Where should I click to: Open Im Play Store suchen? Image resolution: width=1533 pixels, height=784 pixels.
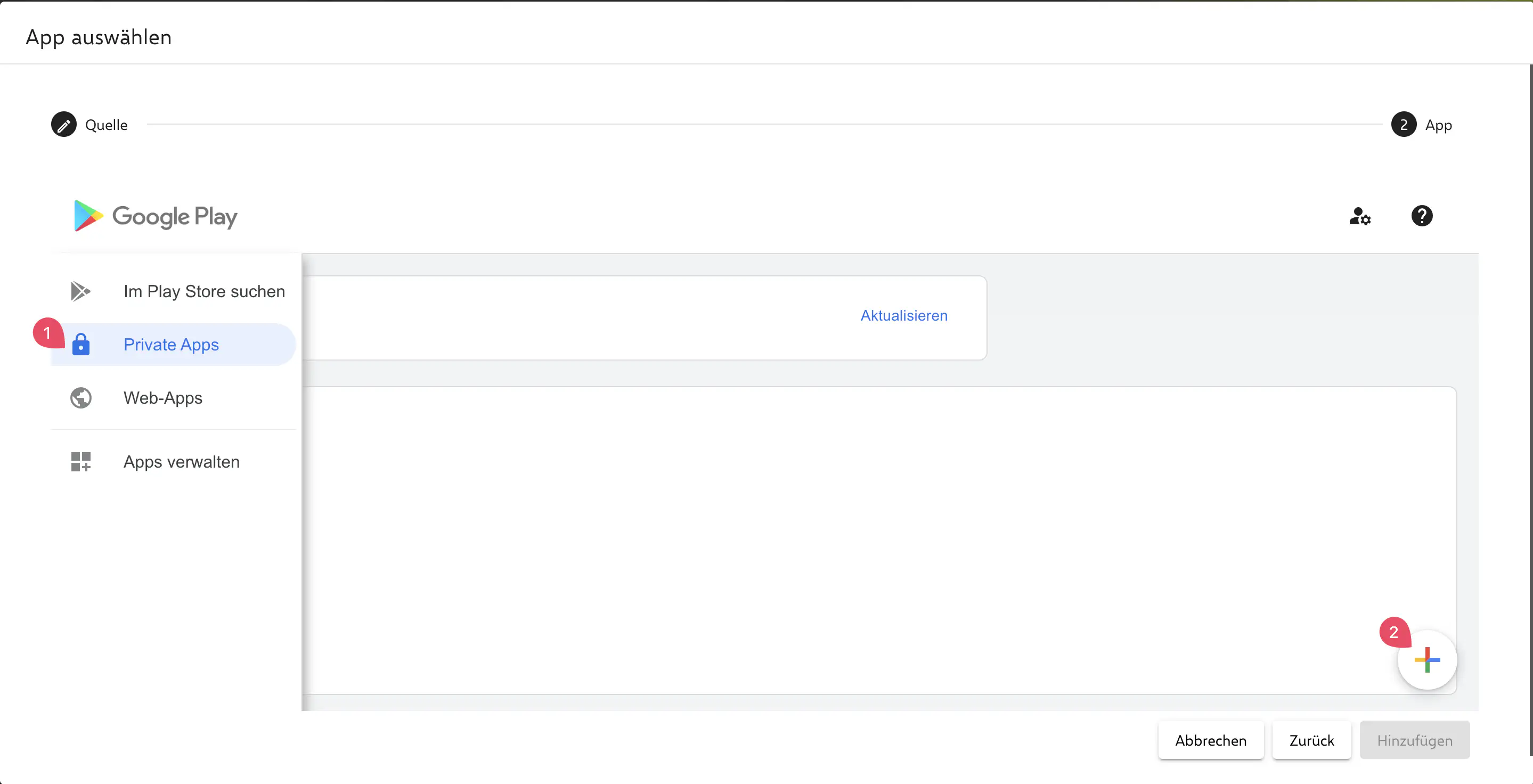tap(204, 291)
